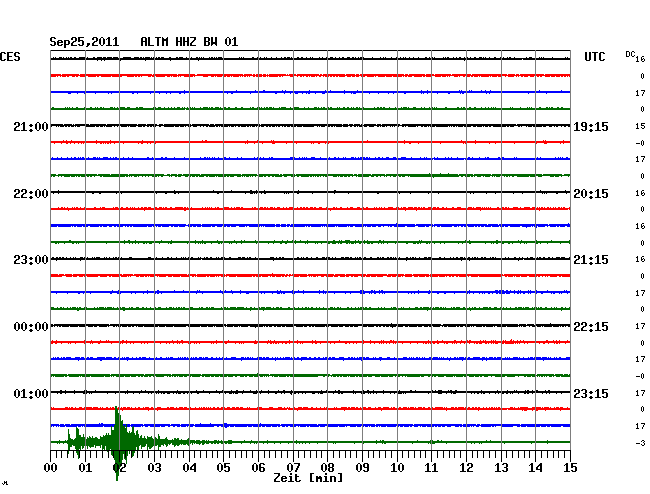Select the 01:00 local time label
Screen dimensions: 650x494
[x=31, y=393]
